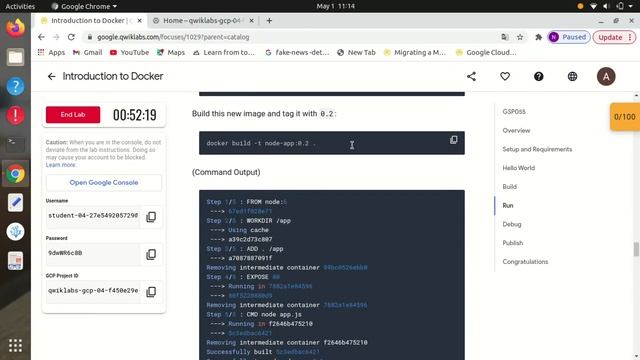Copy the GCP Project ID value
The image size is (640, 360).
pos(151,292)
